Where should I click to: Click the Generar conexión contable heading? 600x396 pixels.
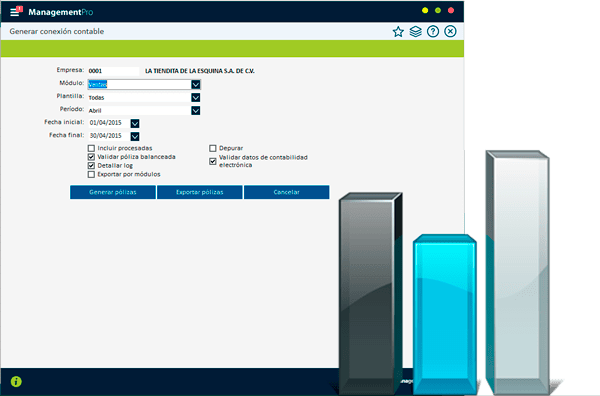tap(57, 31)
